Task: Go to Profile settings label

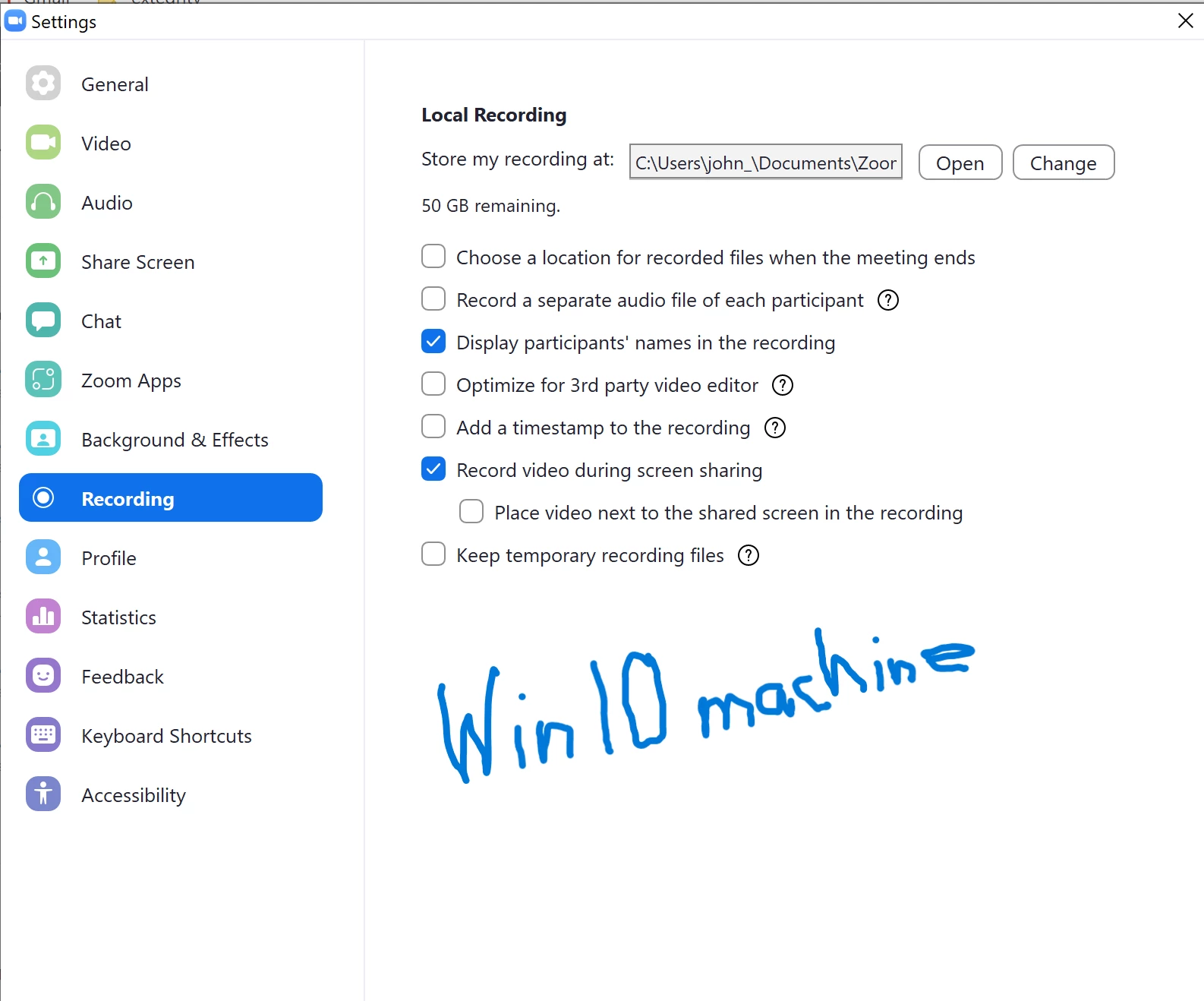Action: [109, 558]
